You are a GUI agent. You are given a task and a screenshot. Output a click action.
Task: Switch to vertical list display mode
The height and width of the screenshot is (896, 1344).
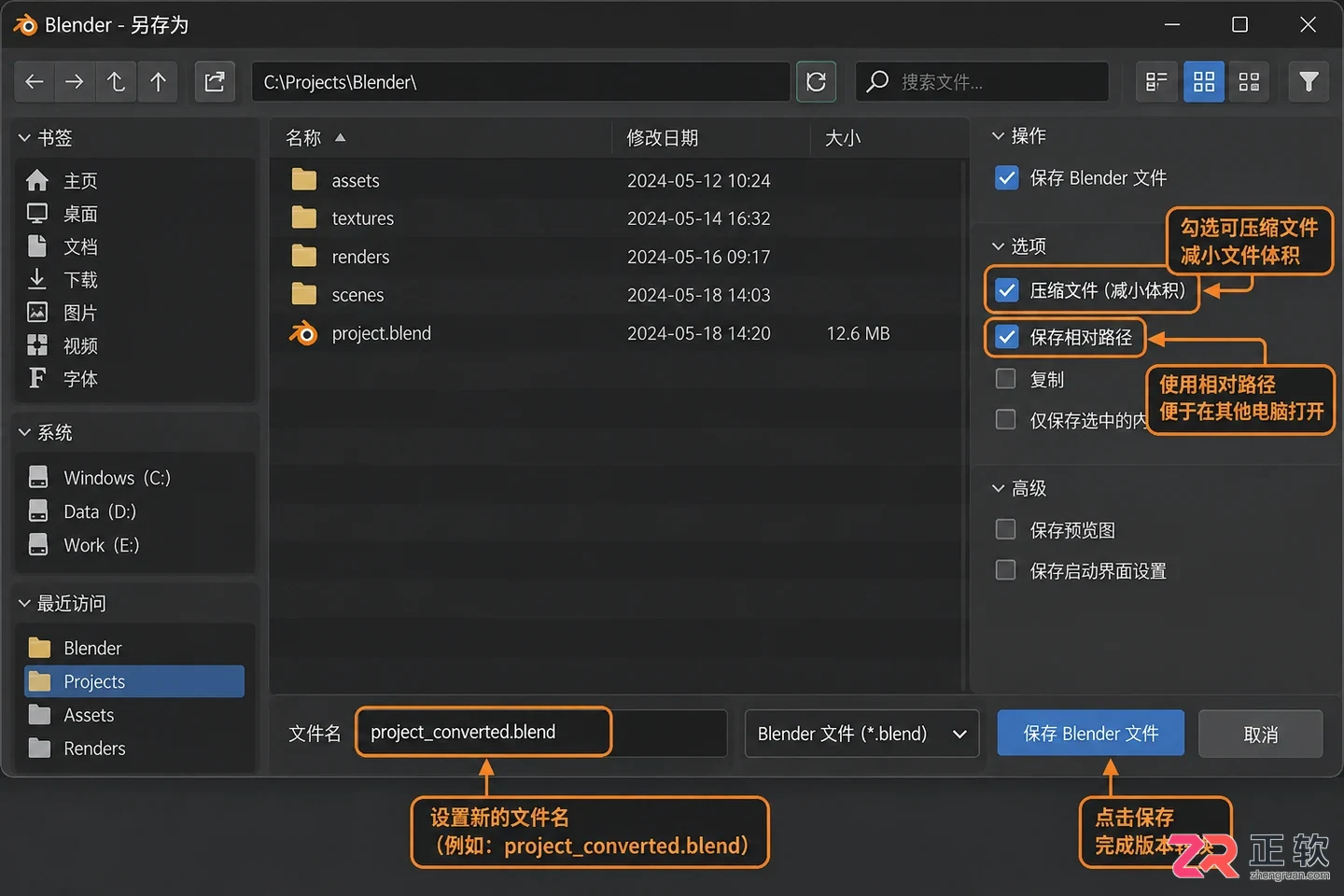1156,82
